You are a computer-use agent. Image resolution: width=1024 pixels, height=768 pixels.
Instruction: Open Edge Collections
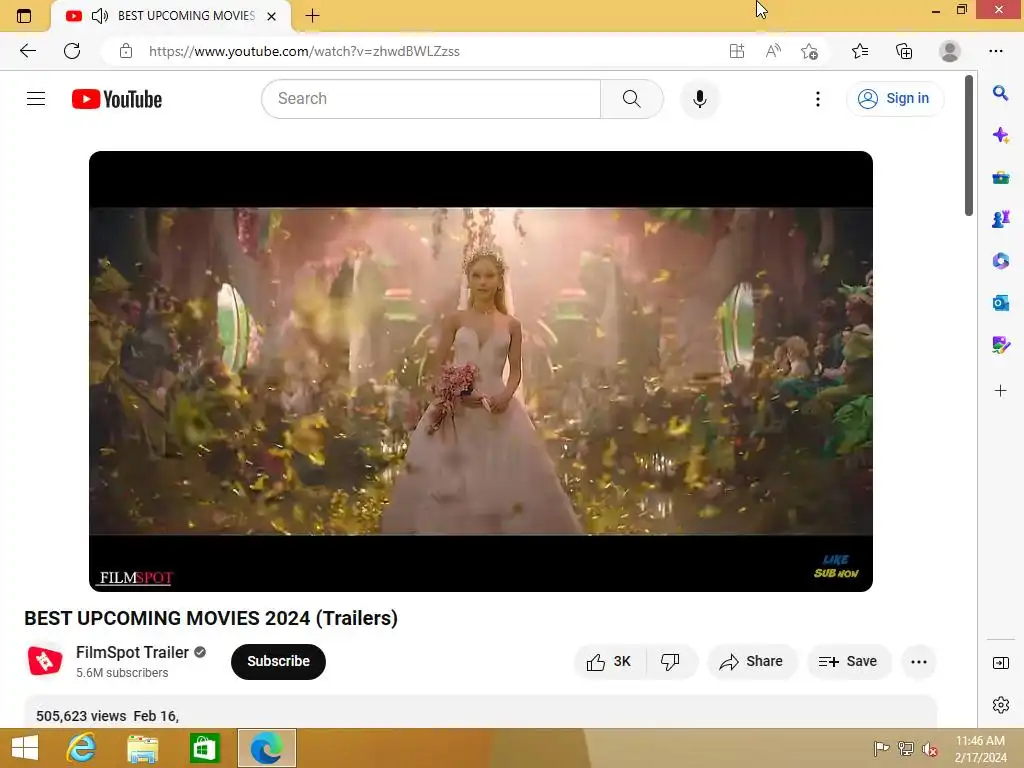[x=904, y=51]
